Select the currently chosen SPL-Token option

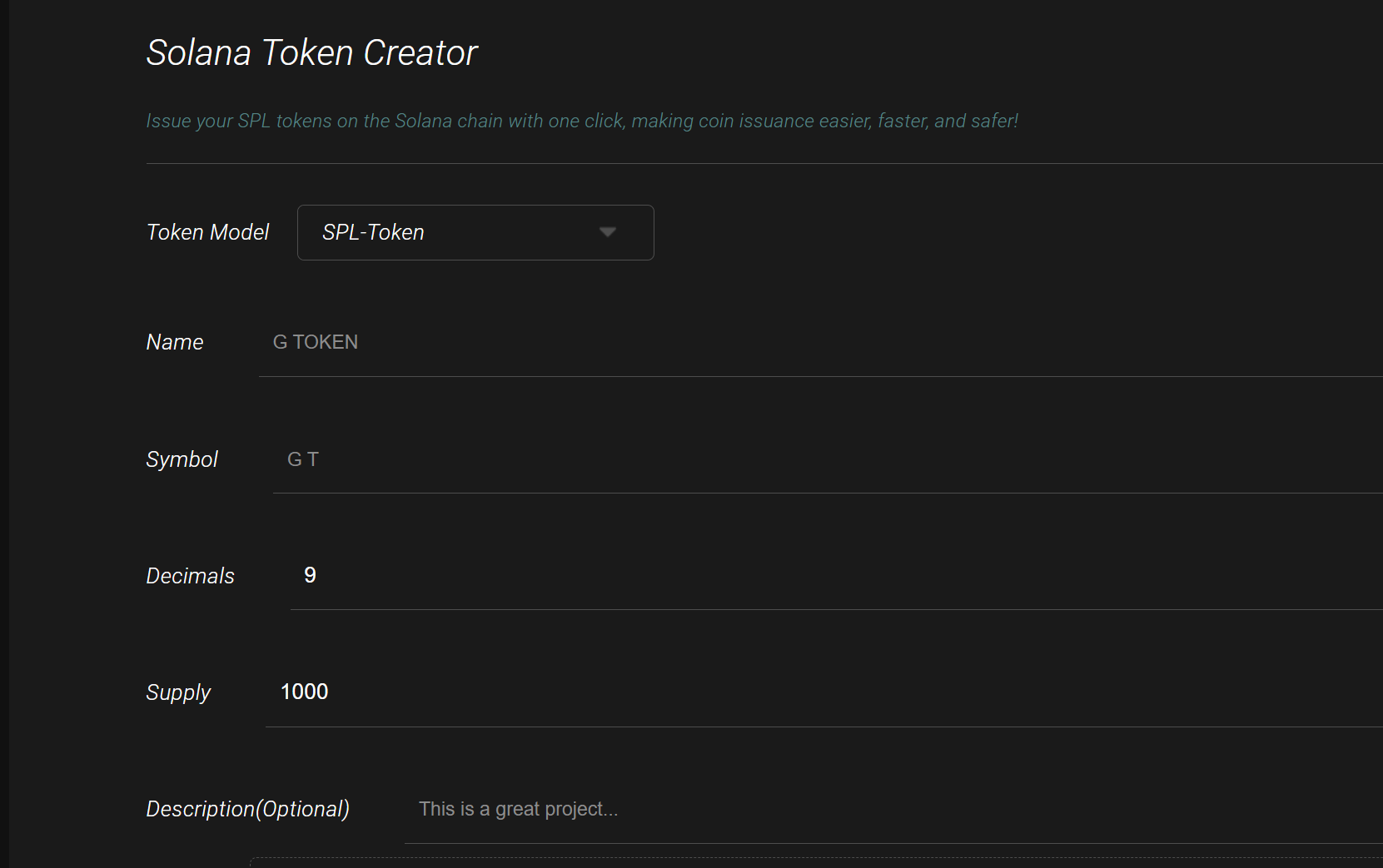coord(372,232)
